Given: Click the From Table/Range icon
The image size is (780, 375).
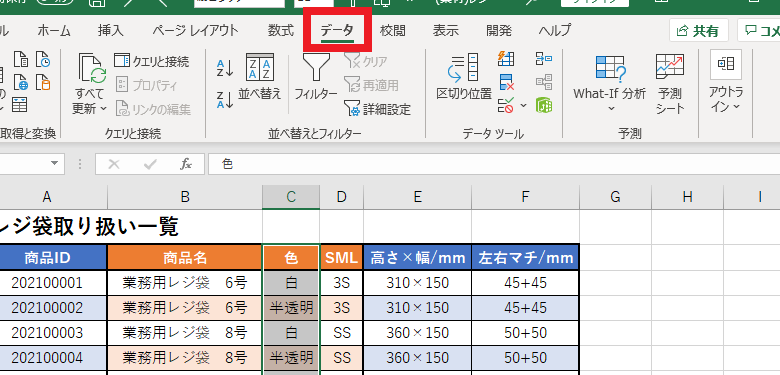Looking at the screenshot, I should (20, 104).
